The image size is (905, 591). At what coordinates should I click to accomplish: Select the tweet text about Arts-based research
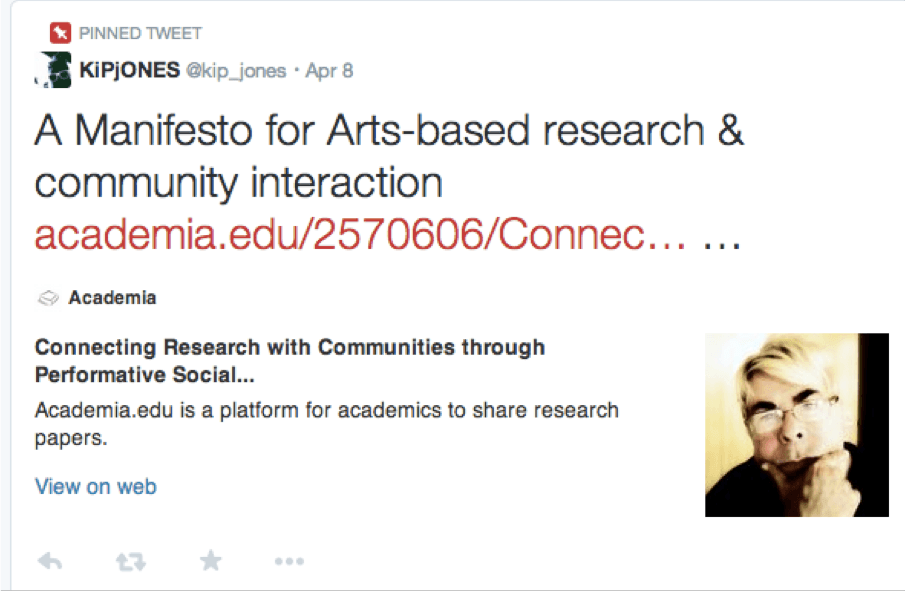point(389,156)
